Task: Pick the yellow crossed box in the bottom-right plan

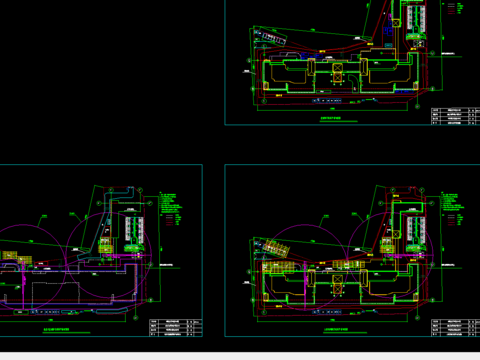Action: [337, 280]
